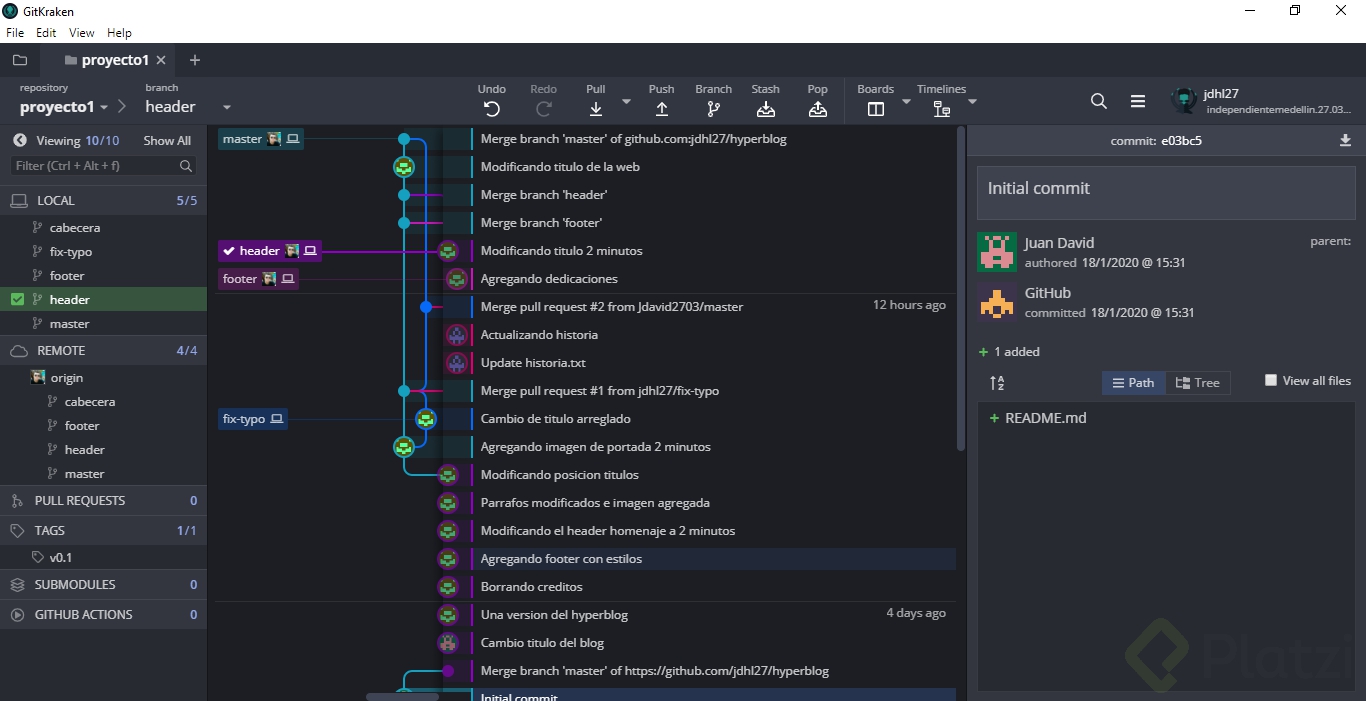Add a new tab with plus button

(195, 60)
